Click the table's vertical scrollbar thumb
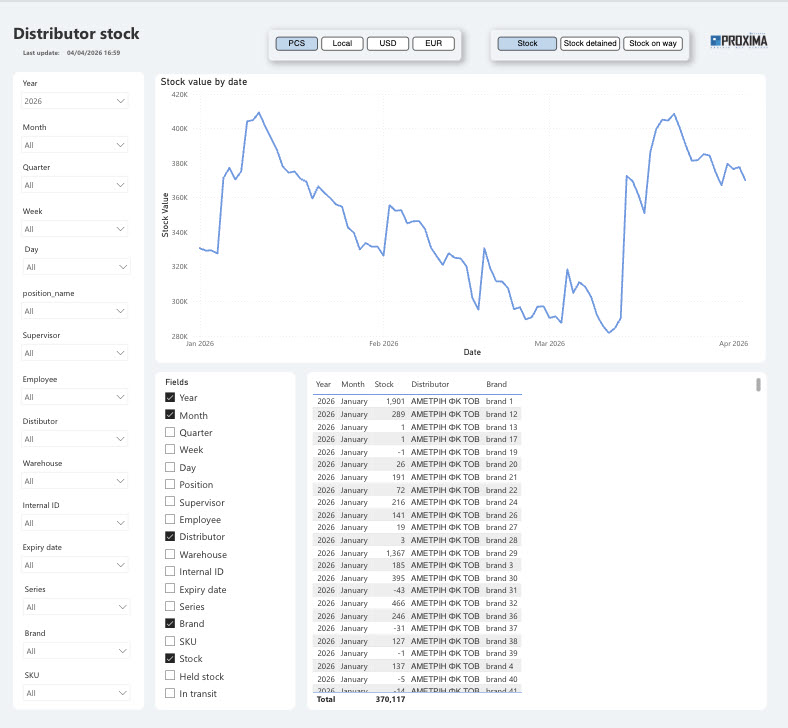788x728 pixels. [758, 385]
